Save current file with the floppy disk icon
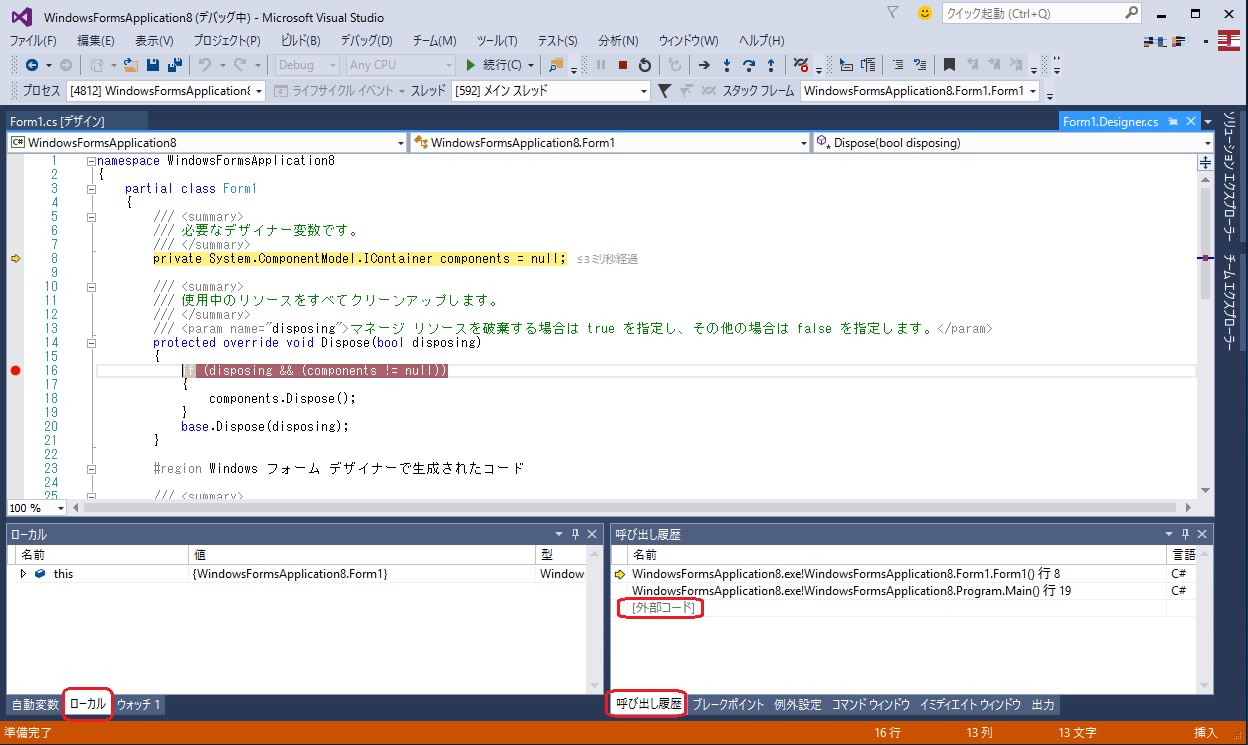The height and width of the screenshot is (745, 1248). pyautogui.click(x=154, y=65)
